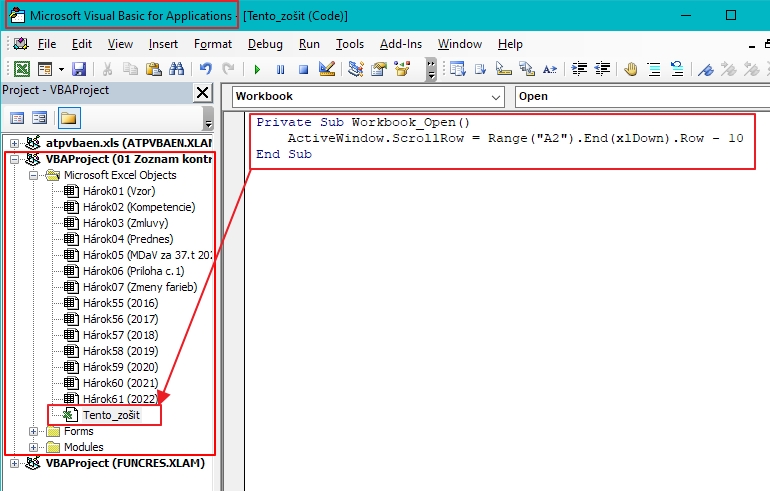The image size is (770, 491).
Task: Click View Object icon in Project panel
Action: tap(40, 118)
